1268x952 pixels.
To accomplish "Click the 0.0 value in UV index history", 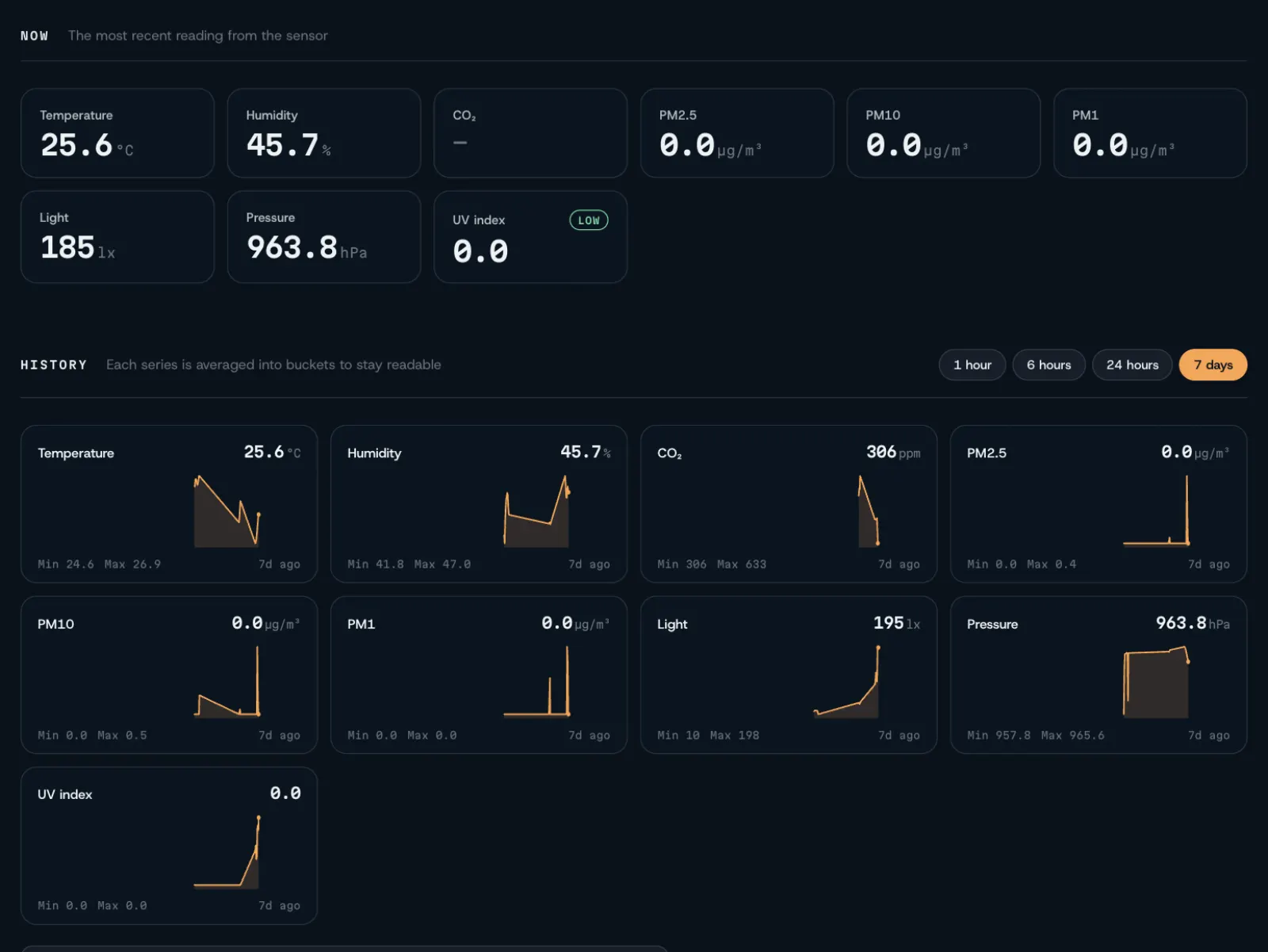I will point(285,793).
